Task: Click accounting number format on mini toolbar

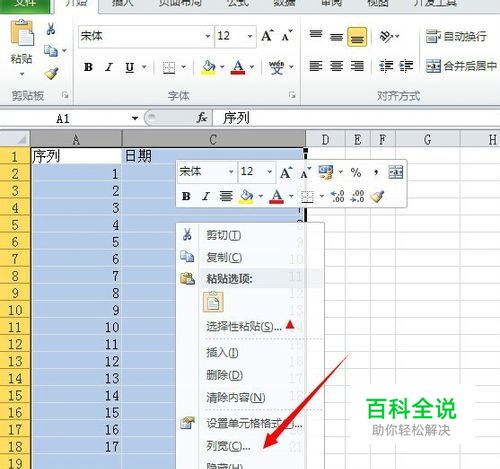Action: pyautogui.click(x=326, y=172)
